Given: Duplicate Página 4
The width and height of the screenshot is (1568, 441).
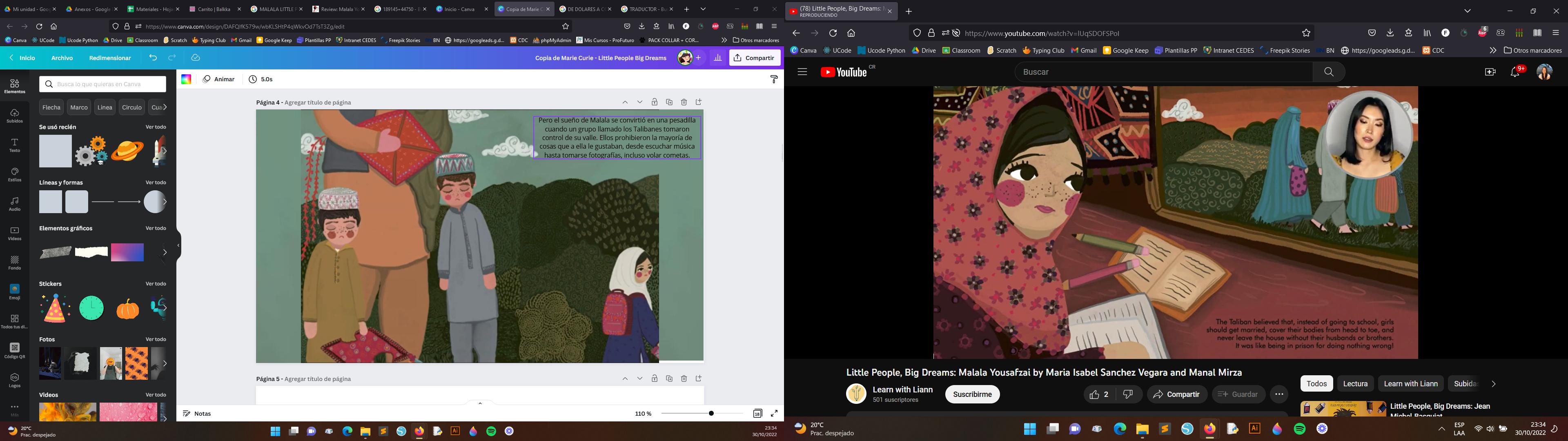Looking at the screenshot, I should click(x=669, y=102).
